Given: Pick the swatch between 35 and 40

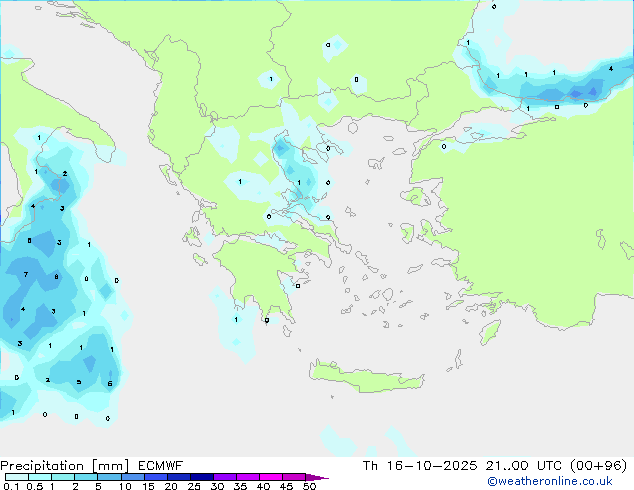Looking at the screenshot, I should 248,477.
